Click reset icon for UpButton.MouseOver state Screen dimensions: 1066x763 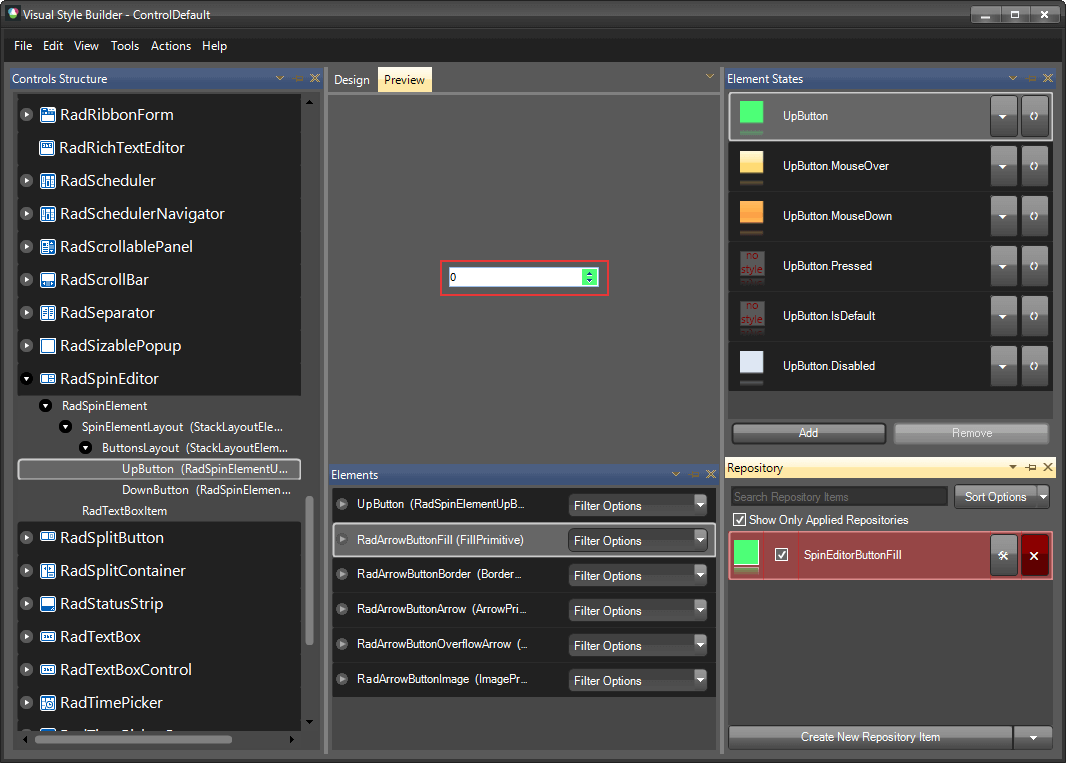[x=1034, y=166]
